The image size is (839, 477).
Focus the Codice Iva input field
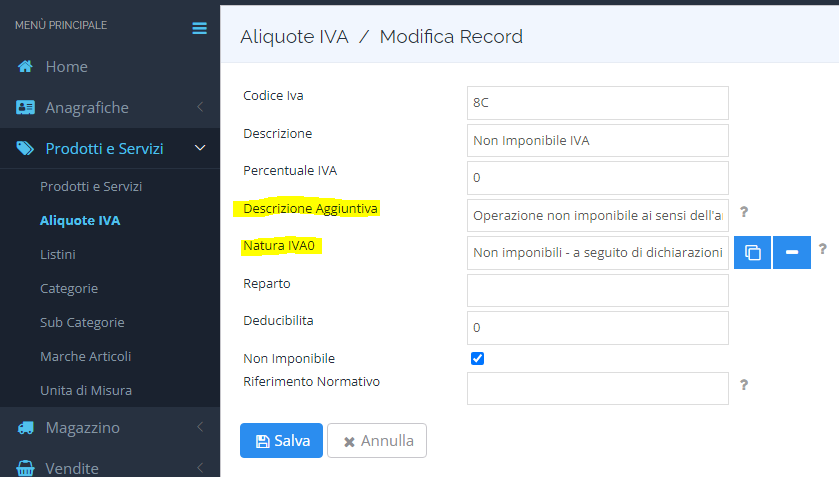point(597,103)
